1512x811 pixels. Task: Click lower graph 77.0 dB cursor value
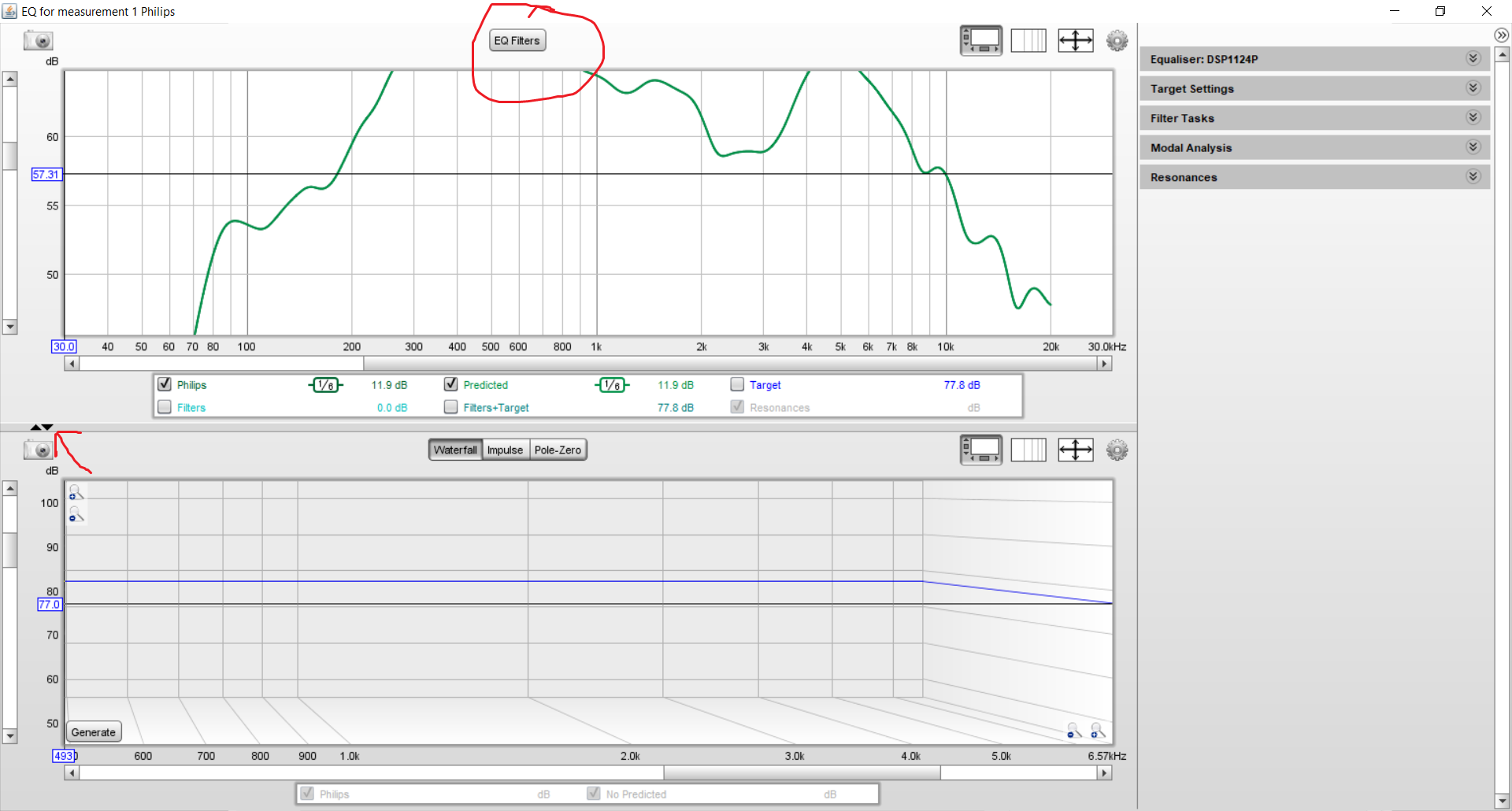point(49,605)
